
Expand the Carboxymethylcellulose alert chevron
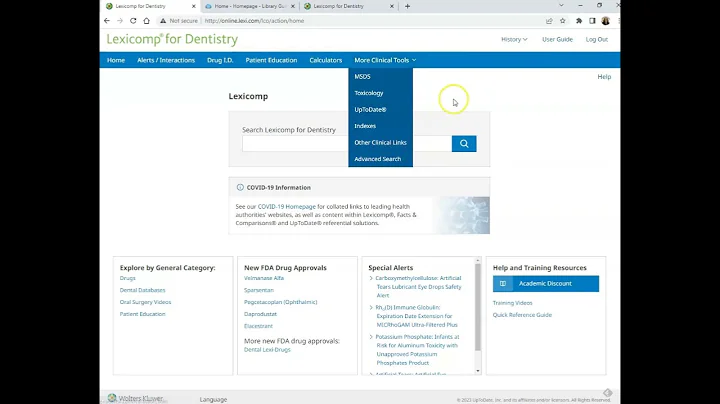click(371, 278)
